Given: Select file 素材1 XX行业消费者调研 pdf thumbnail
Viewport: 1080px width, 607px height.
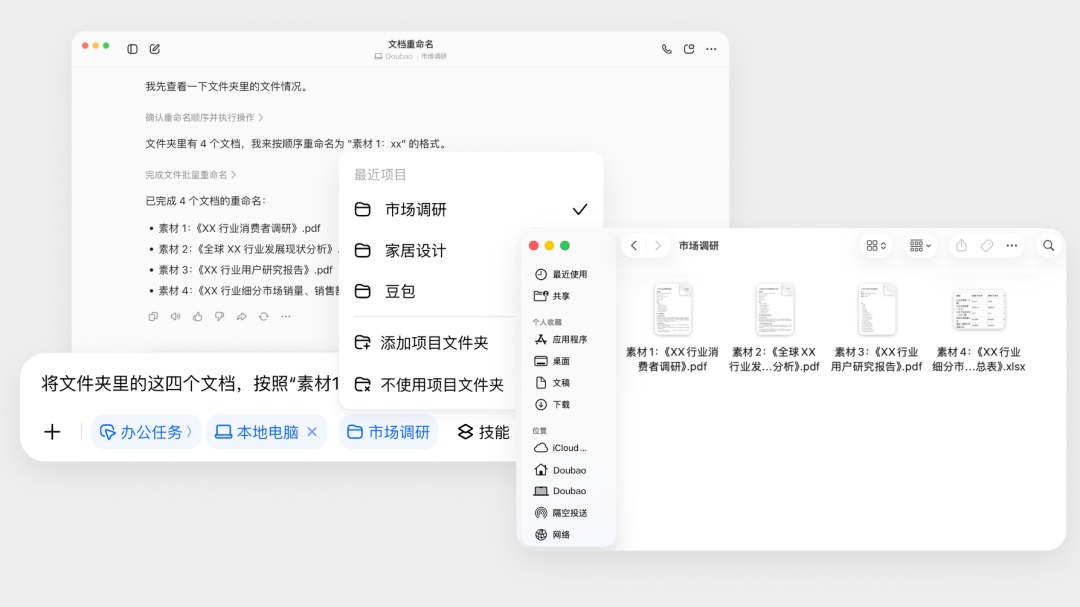Looking at the screenshot, I should point(672,309).
